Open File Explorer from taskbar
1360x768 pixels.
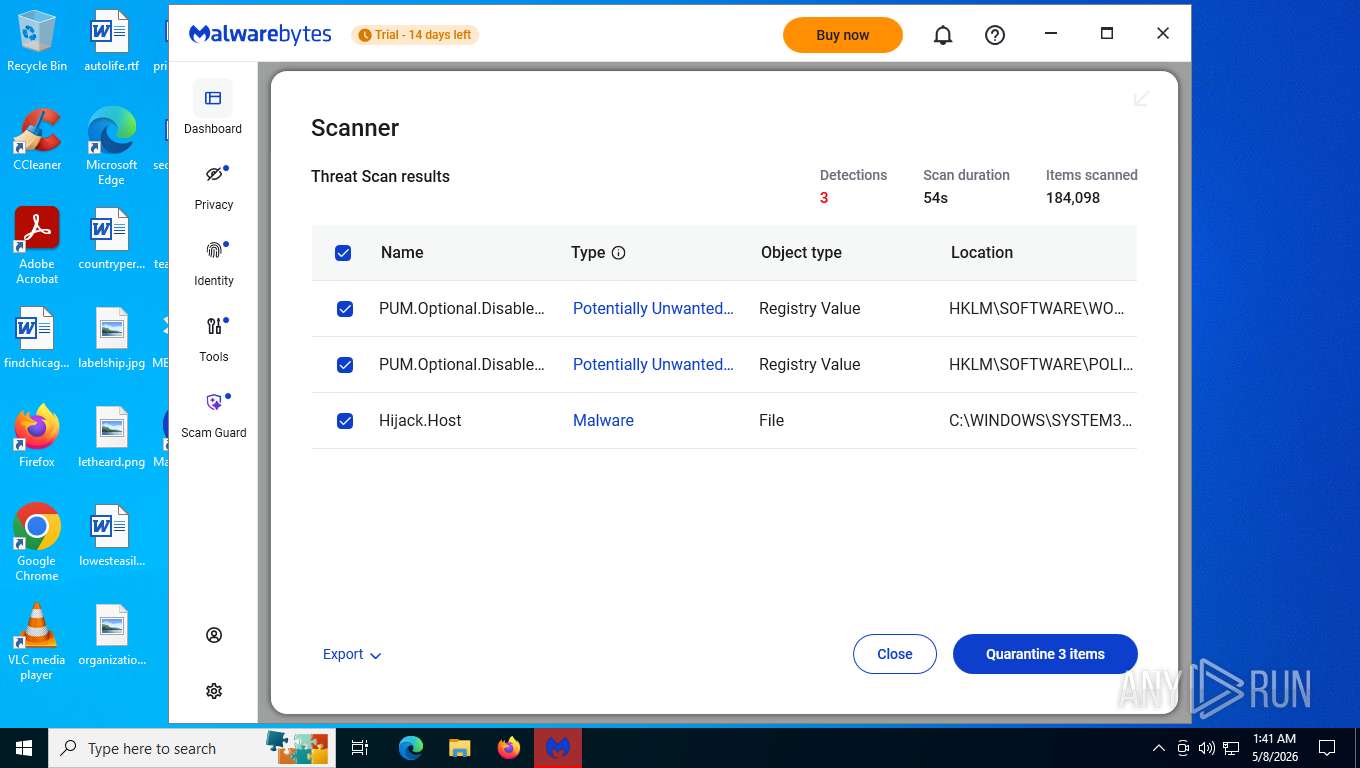tap(460, 748)
